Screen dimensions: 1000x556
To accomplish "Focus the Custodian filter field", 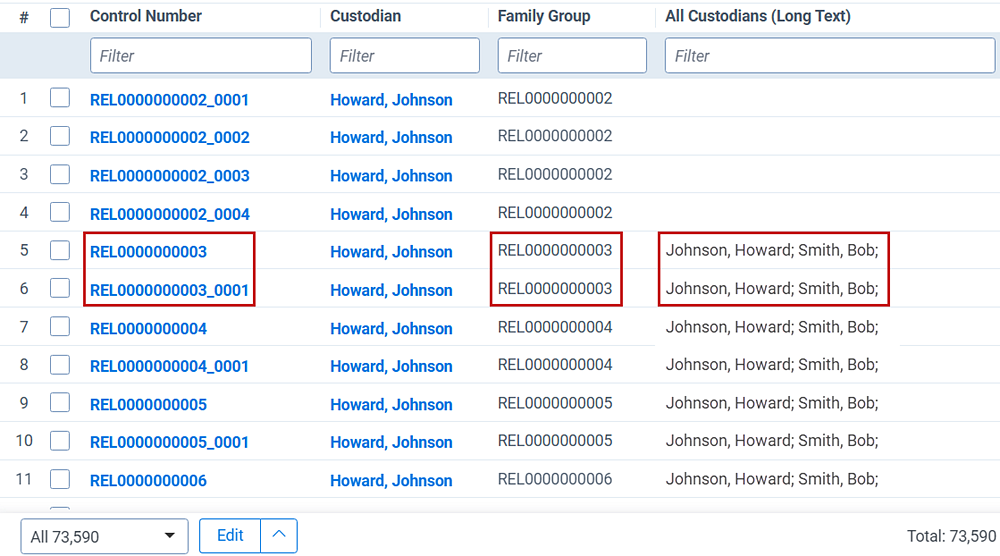I will coord(404,55).
